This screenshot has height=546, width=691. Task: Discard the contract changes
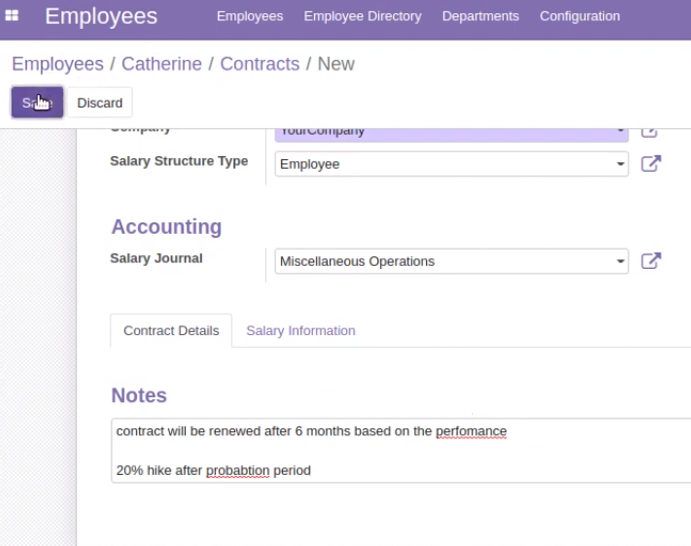100,103
